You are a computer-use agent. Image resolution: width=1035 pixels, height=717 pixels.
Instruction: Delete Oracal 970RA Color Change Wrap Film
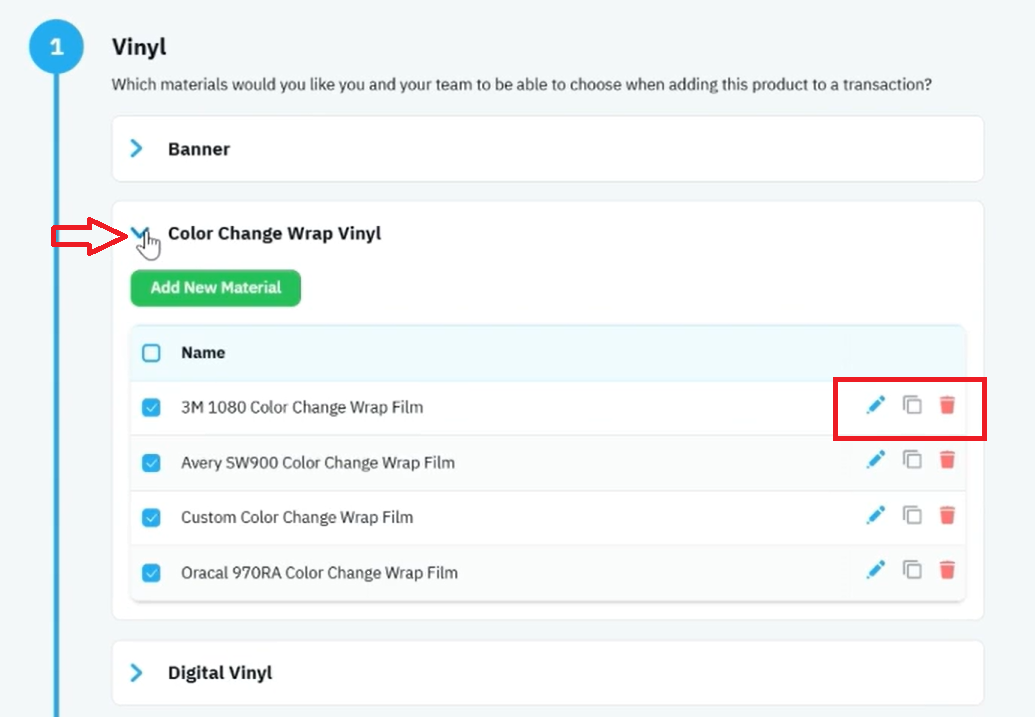[947, 570]
